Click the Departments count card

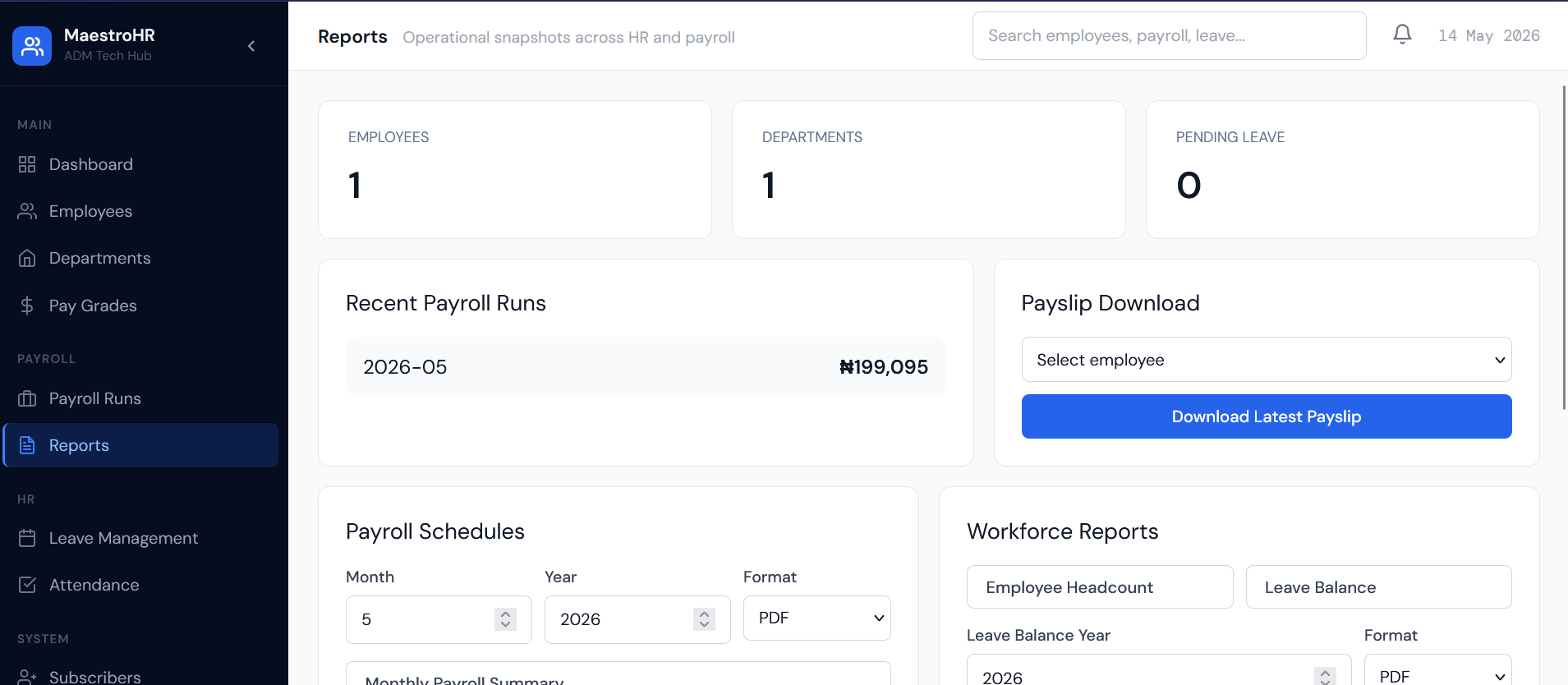929,169
